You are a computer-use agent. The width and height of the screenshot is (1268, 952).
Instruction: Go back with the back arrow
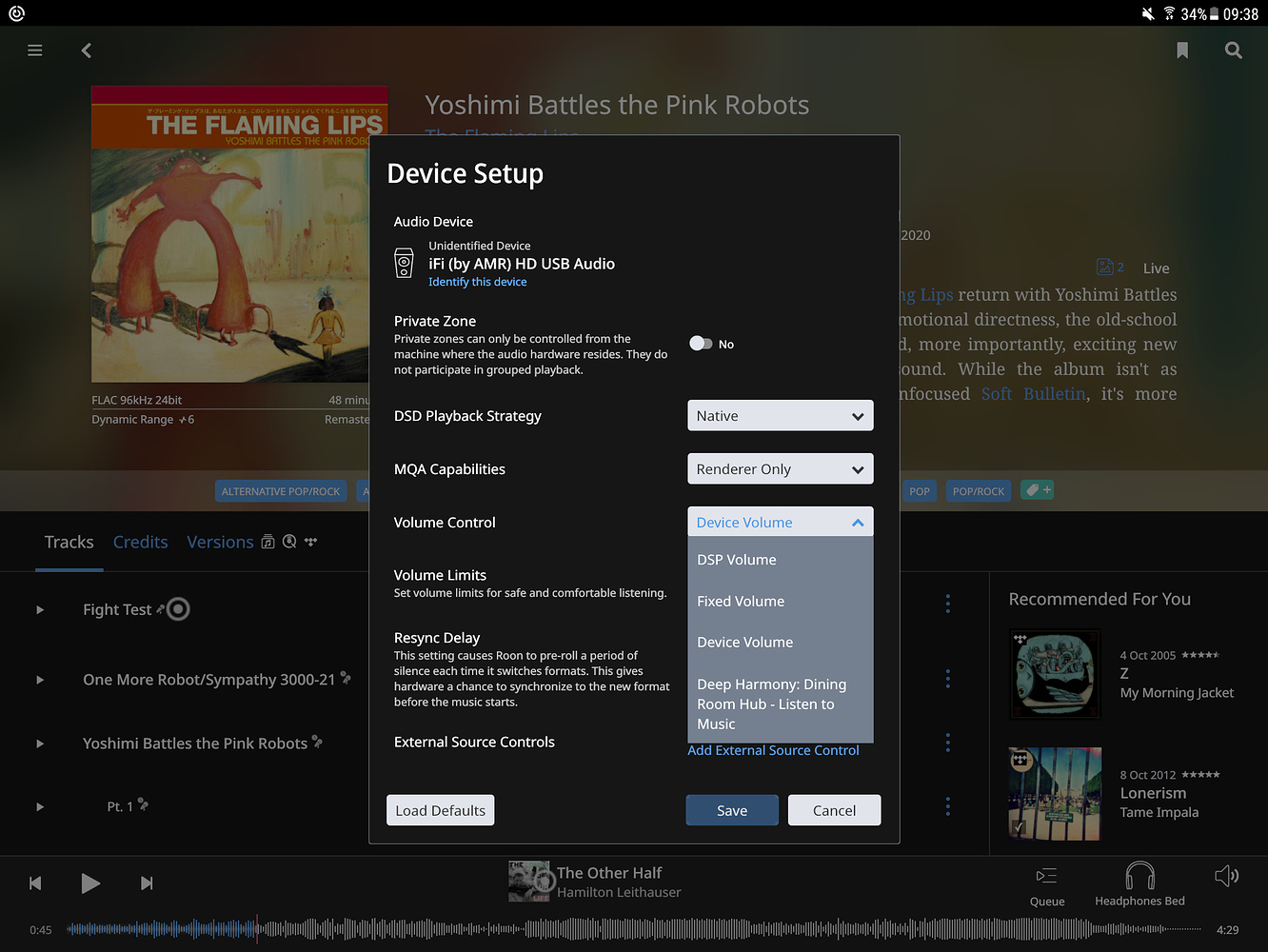(87, 50)
